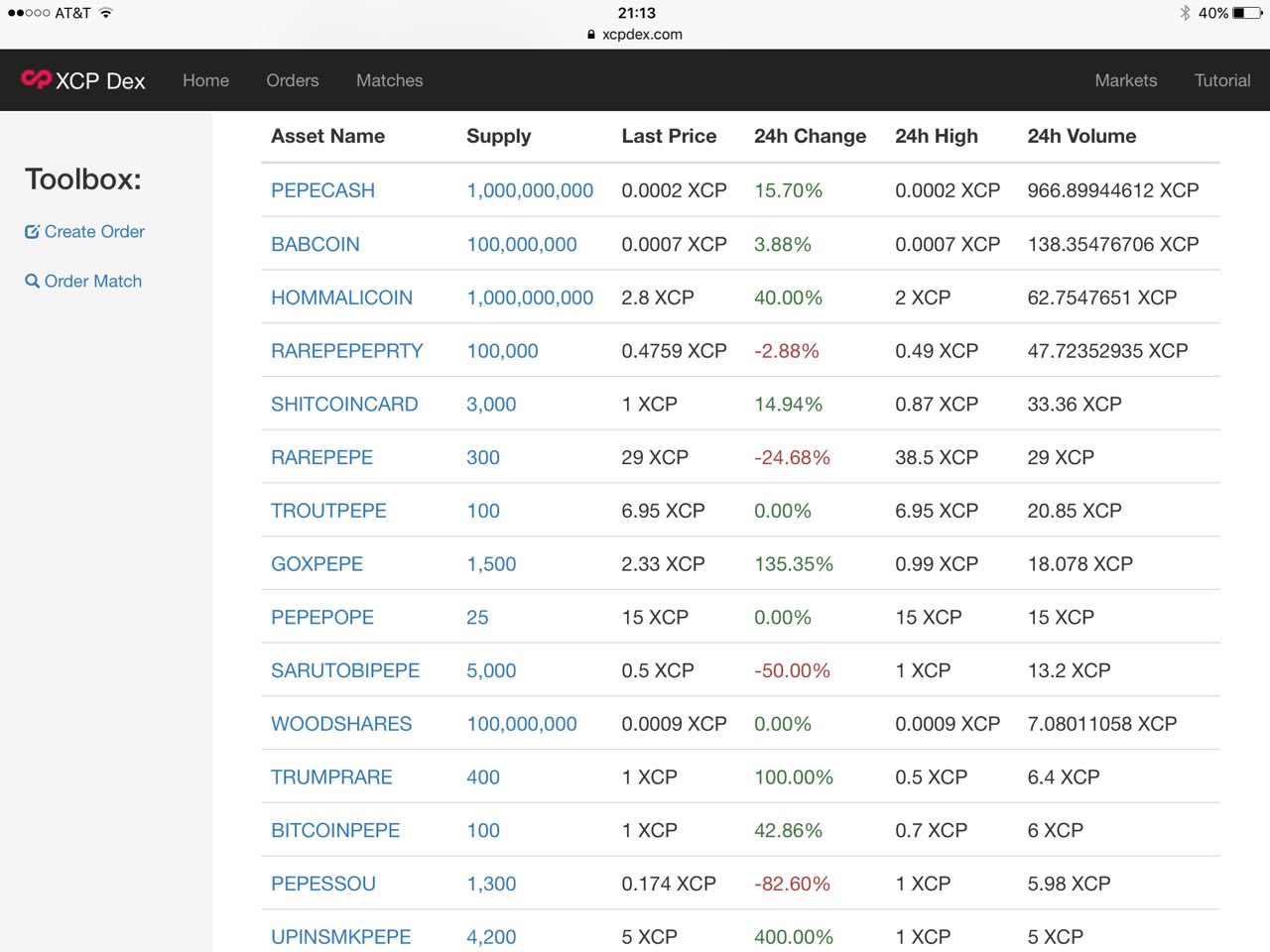Open the TROUTPEPE asset link
1270x952 pixels.
tap(328, 511)
